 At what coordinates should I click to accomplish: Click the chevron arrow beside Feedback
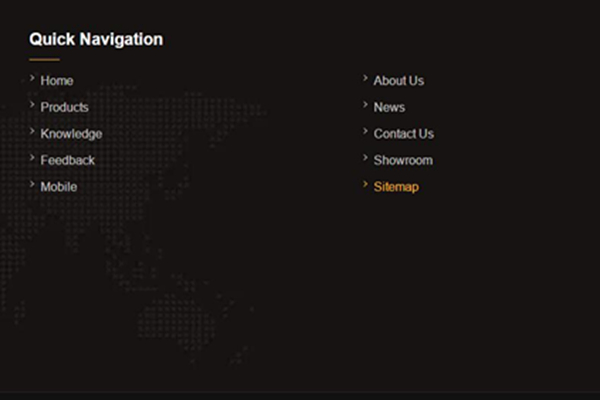(x=32, y=158)
